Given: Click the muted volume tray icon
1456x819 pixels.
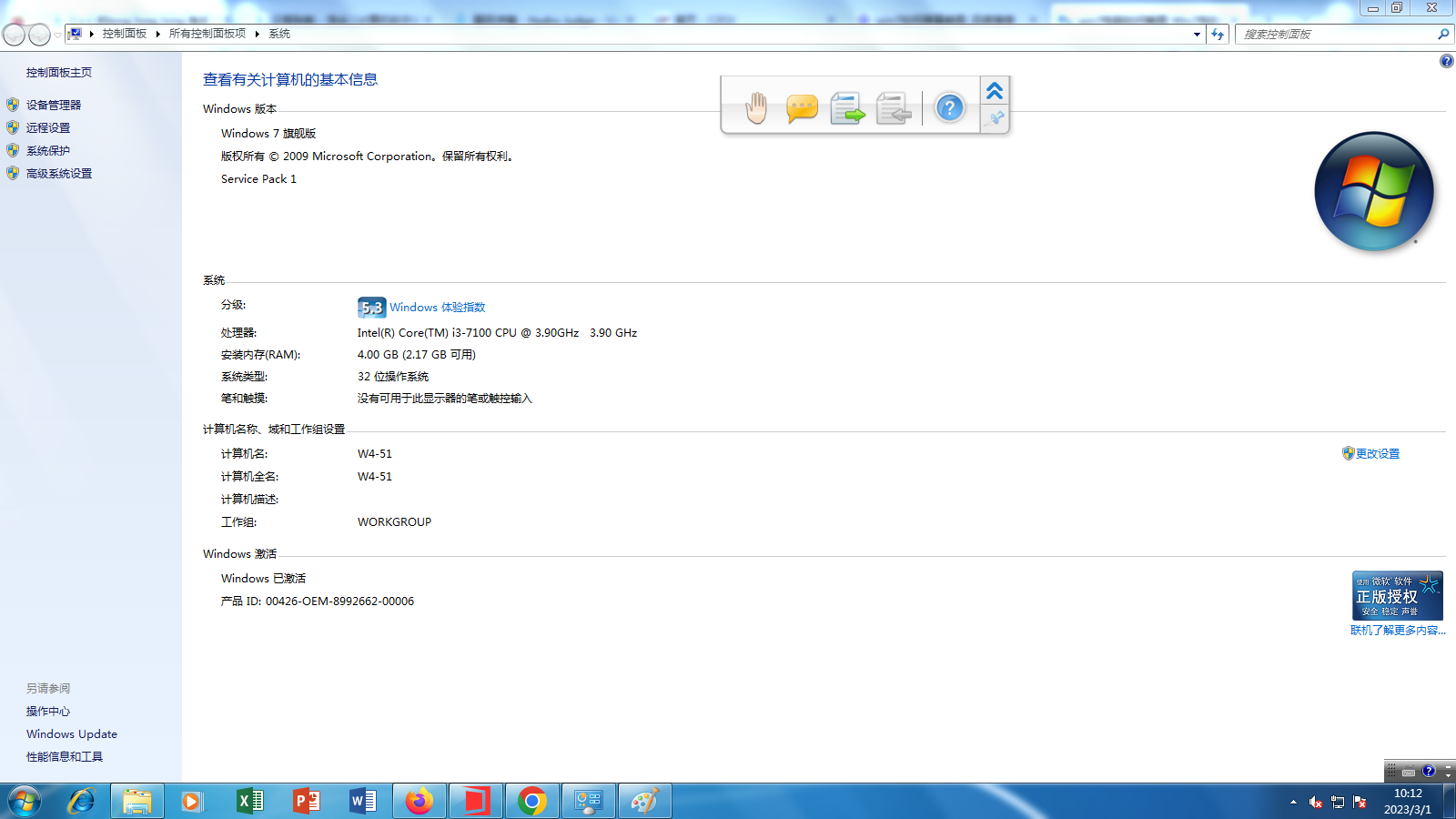Looking at the screenshot, I should (x=1316, y=802).
